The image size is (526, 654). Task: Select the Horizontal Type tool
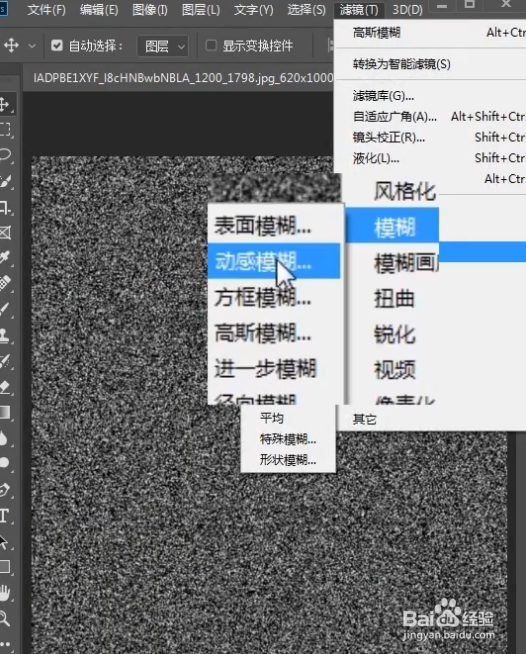(4, 516)
